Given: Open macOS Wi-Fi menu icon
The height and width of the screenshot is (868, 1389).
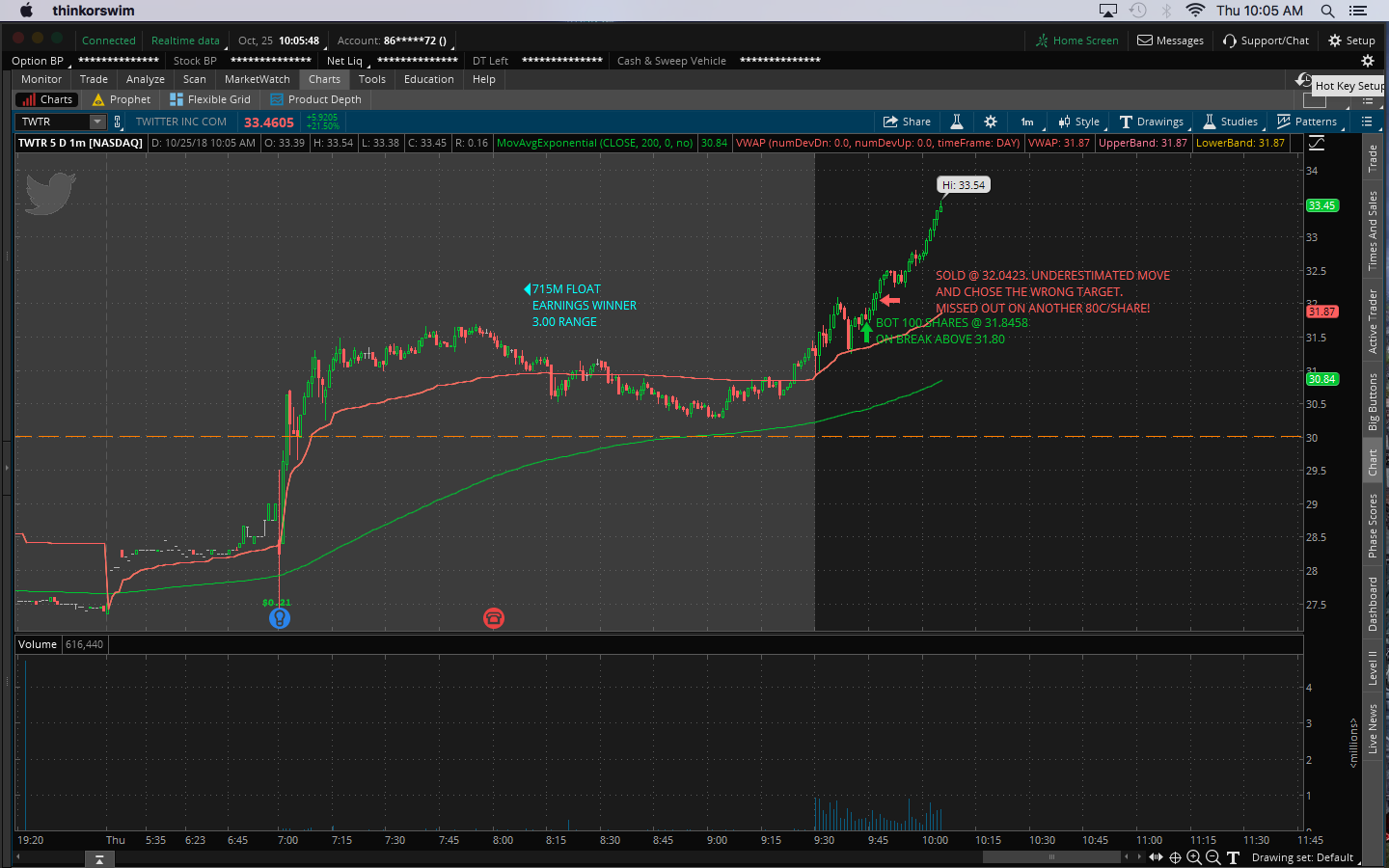Looking at the screenshot, I should [1195, 11].
